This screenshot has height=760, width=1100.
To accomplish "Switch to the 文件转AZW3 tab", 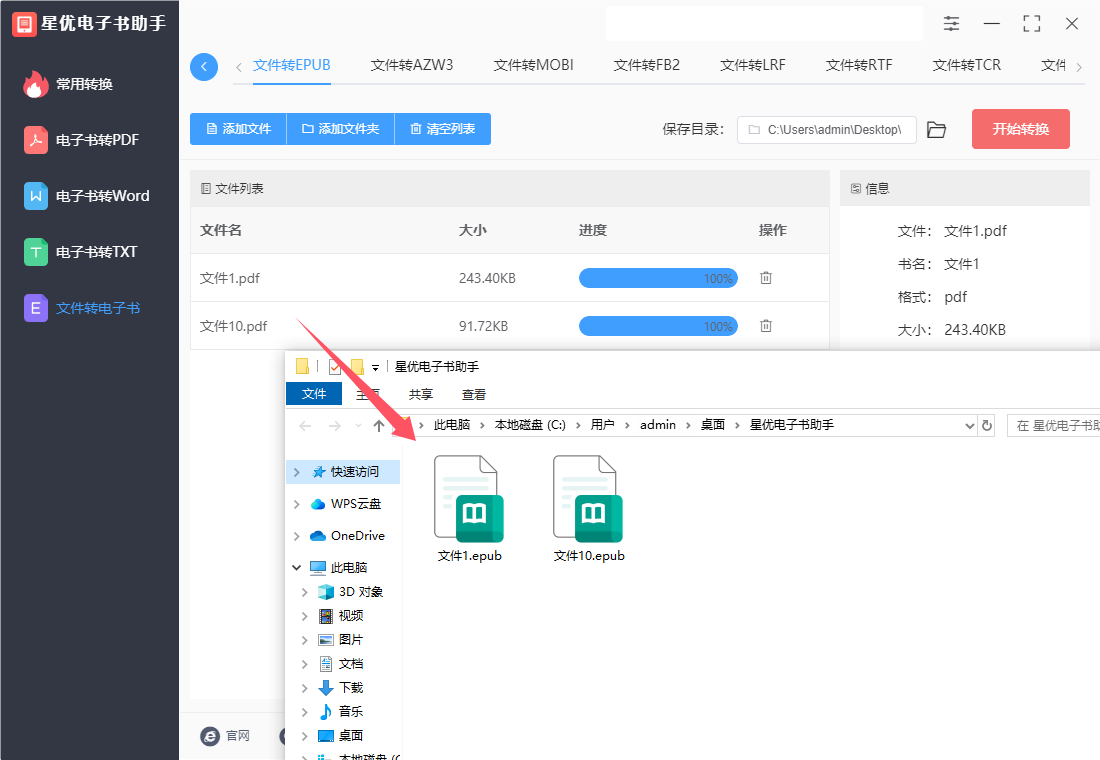I will click(x=412, y=65).
